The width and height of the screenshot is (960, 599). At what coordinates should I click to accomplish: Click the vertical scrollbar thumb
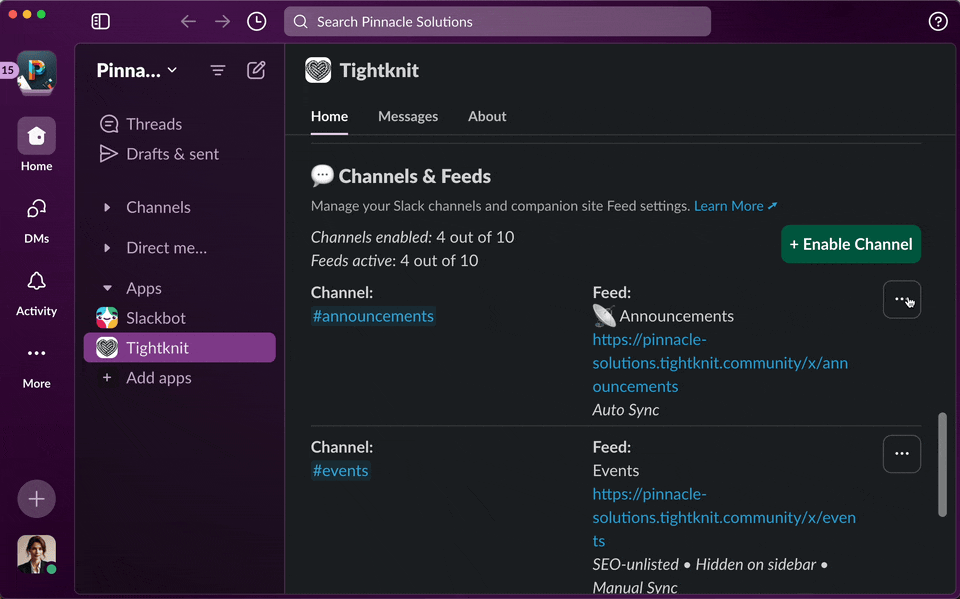(942, 465)
